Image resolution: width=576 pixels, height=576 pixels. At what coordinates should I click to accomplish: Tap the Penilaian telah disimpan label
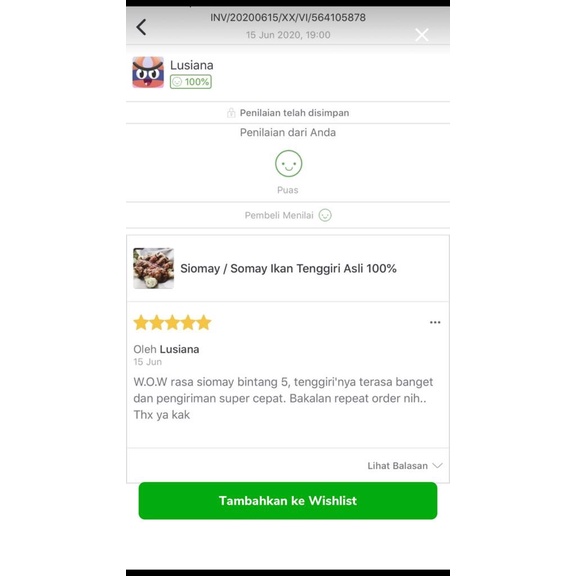tap(294, 113)
